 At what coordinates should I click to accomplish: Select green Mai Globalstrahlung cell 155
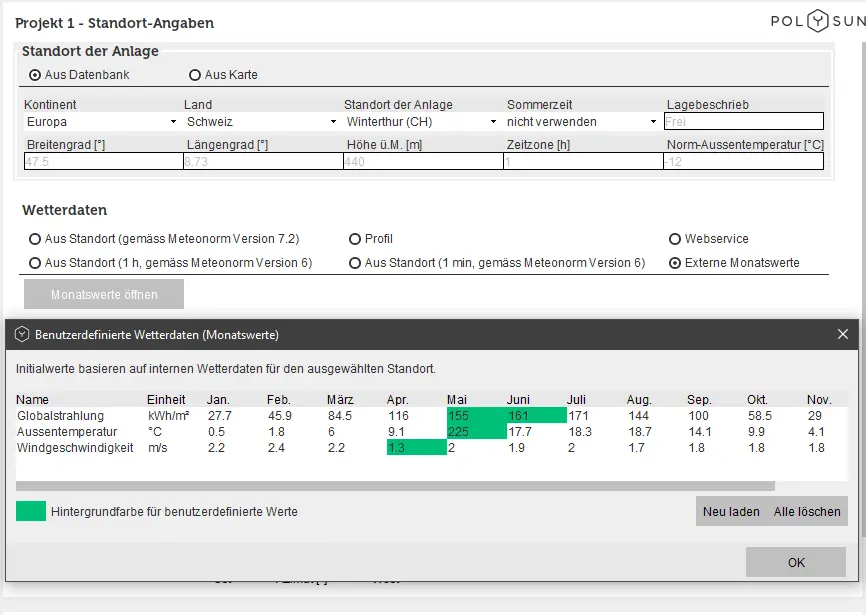coord(477,416)
